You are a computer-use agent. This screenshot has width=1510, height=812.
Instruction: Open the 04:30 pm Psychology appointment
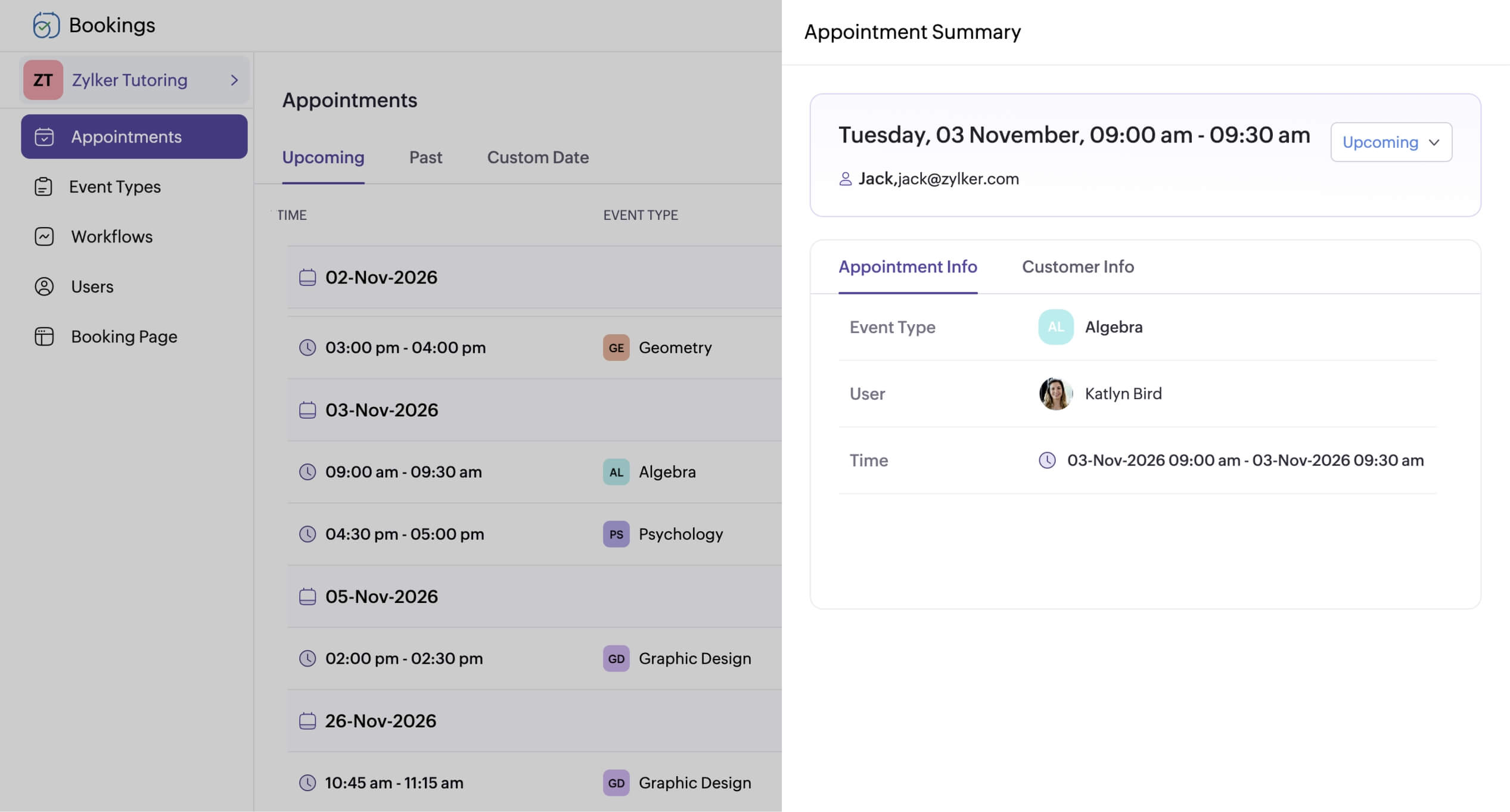click(x=405, y=534)
